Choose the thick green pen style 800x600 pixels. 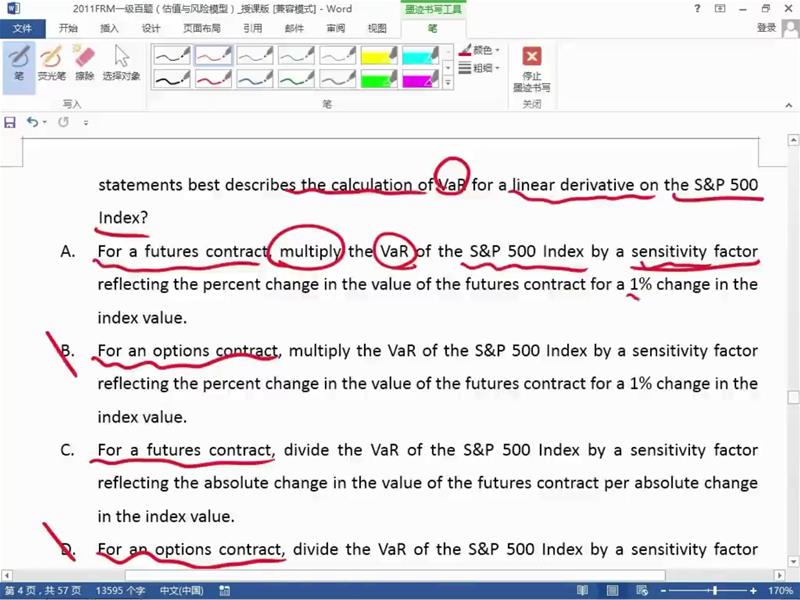pyautogui.click(x=296, y=78)
